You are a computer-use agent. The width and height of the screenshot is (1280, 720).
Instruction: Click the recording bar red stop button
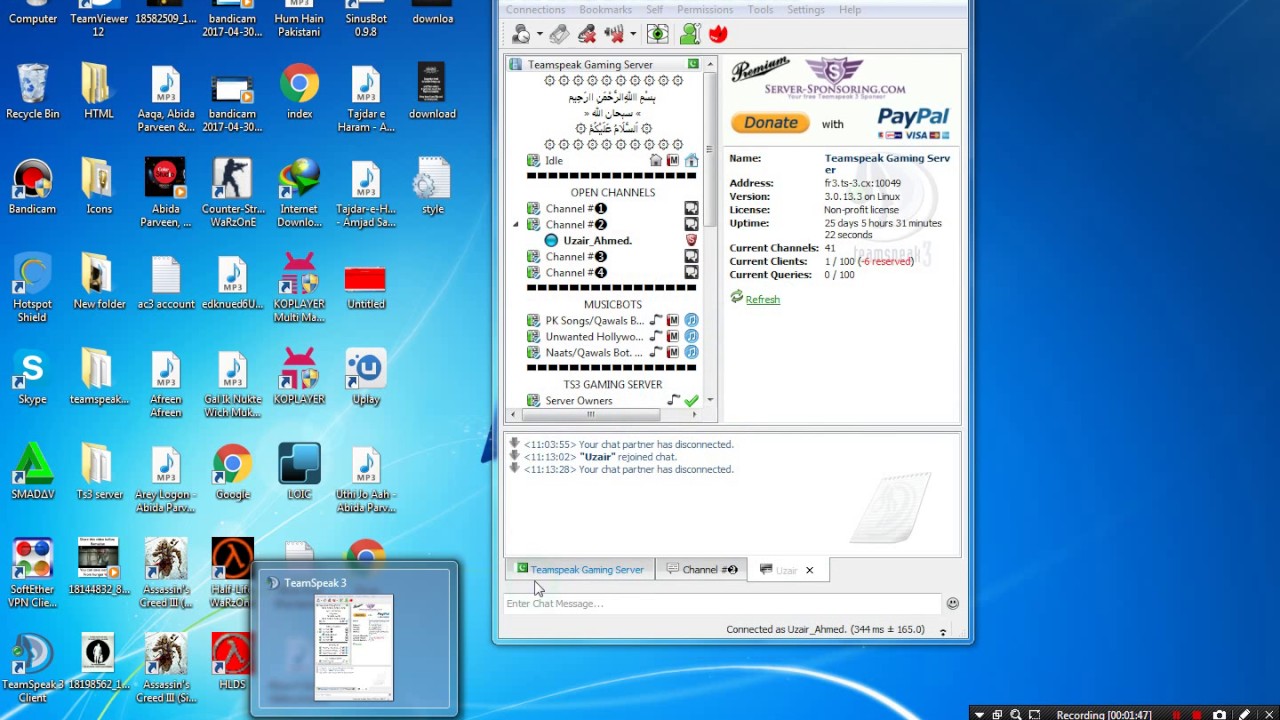point(1196,715)
